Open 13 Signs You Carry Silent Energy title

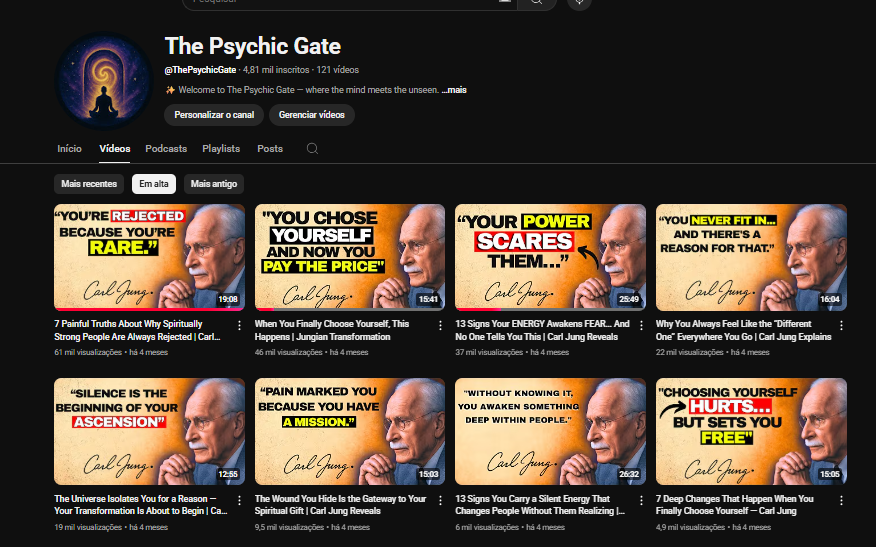click(x=540, y=505)
